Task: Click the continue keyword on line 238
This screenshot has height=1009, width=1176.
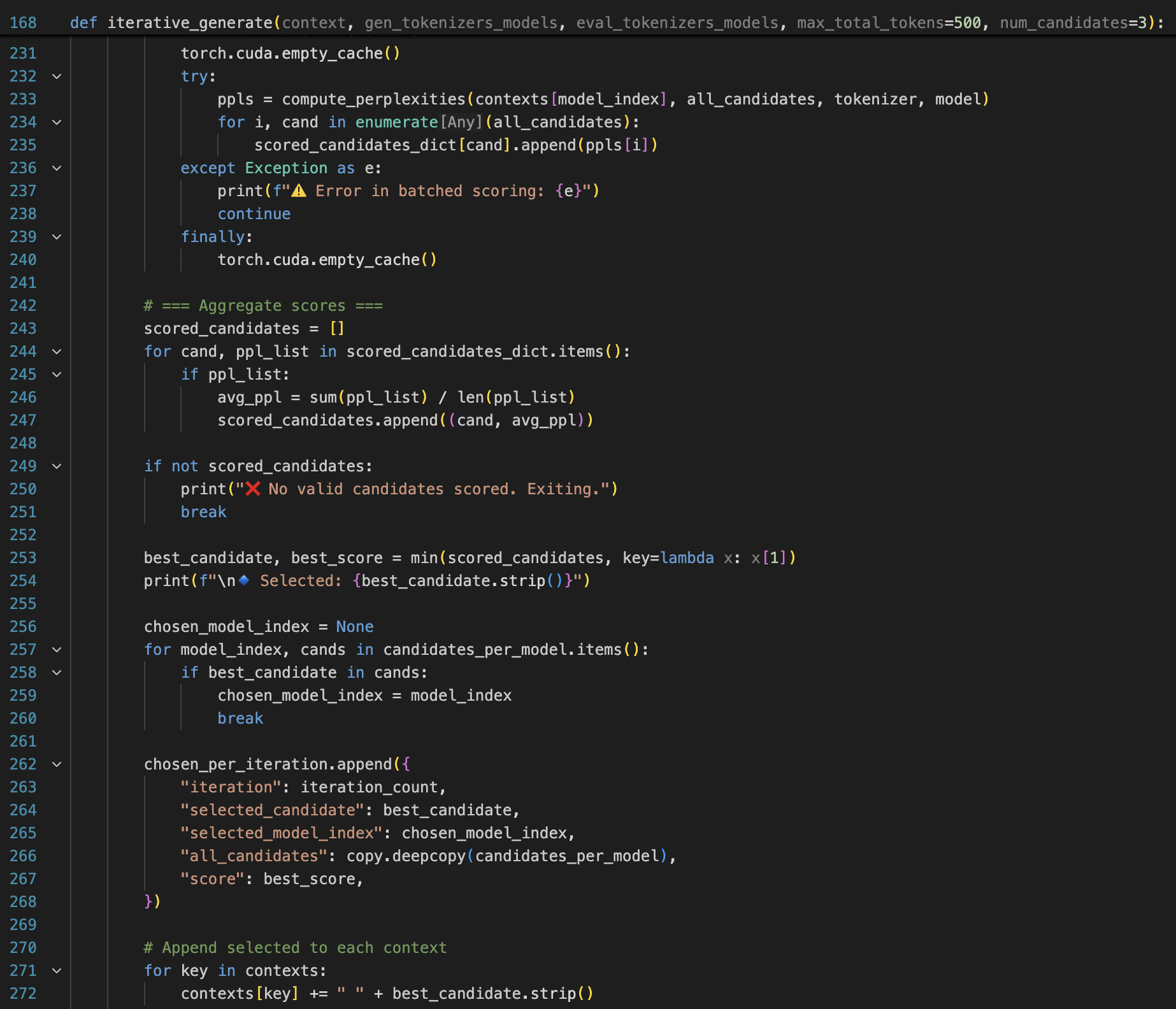Action: pos(254,213)
